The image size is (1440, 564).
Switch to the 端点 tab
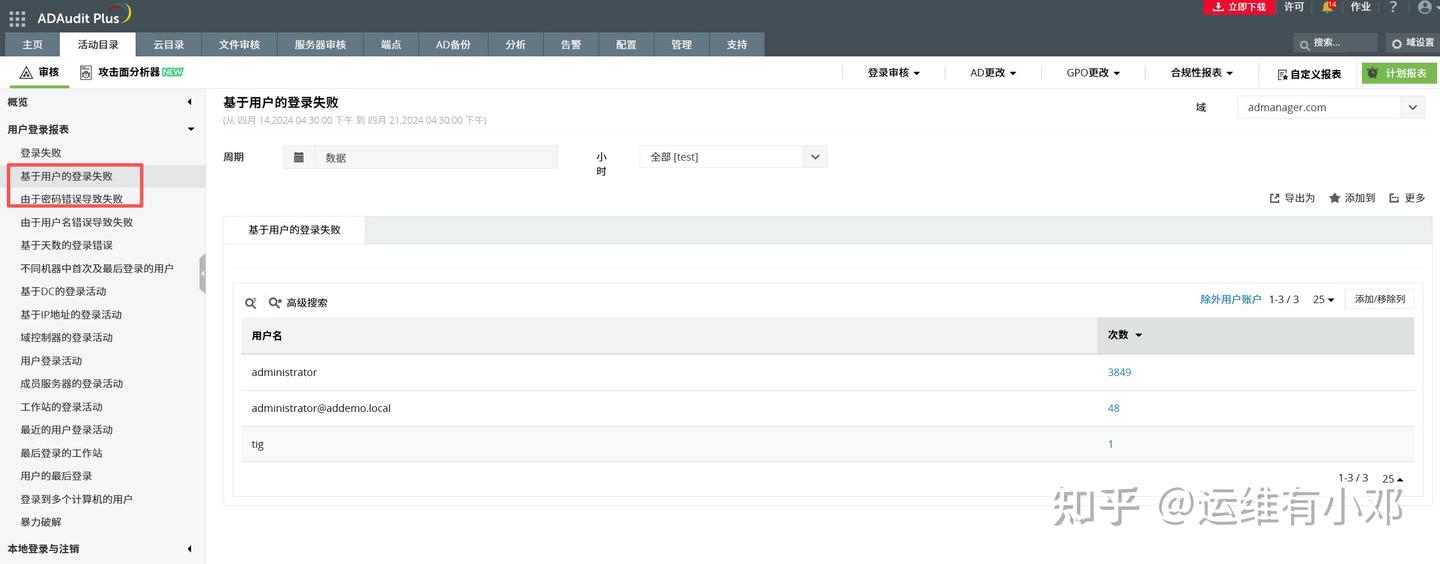tap(391, 44)
